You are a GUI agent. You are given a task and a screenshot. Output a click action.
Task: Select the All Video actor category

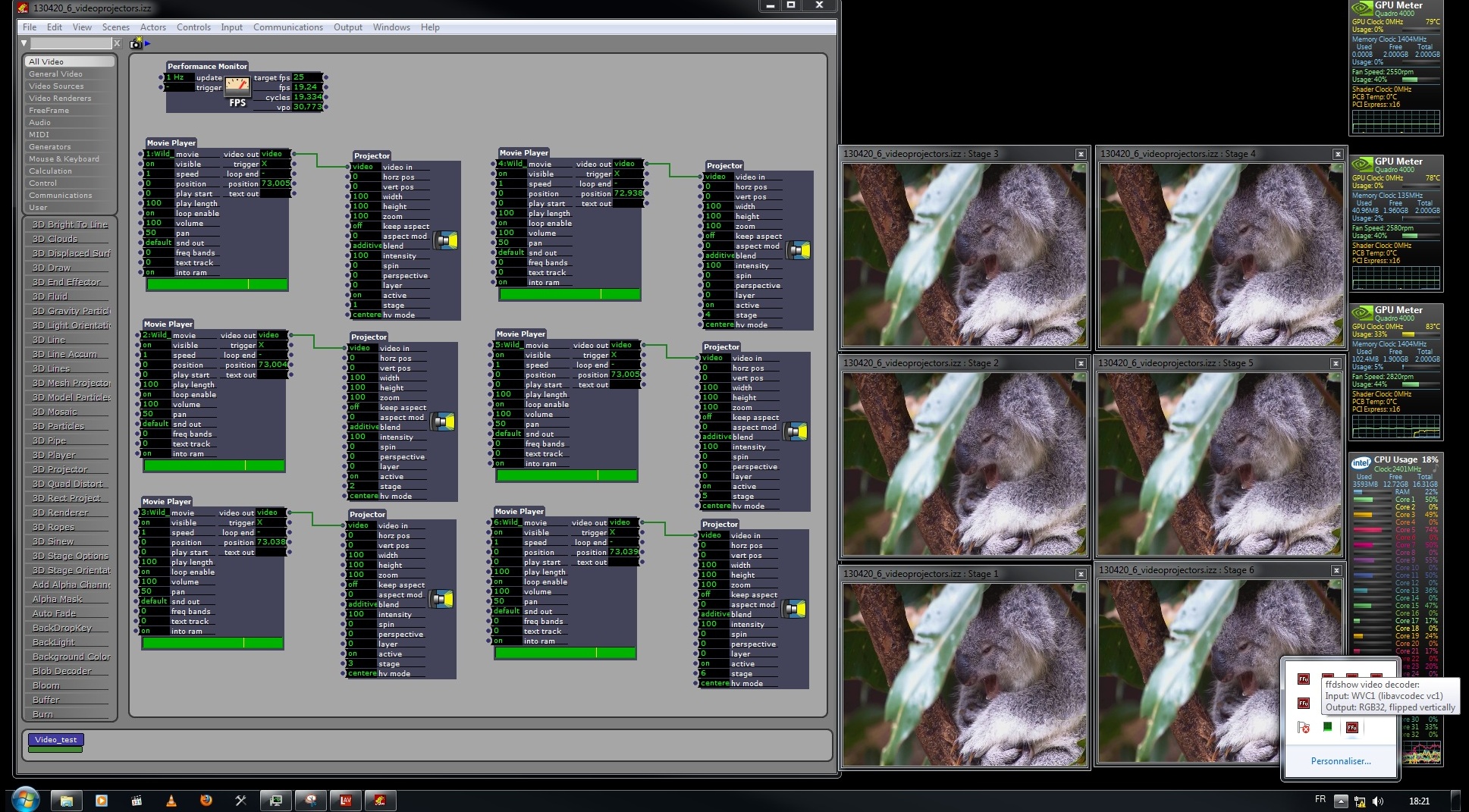pyautogui.click(x=70, y=61)
